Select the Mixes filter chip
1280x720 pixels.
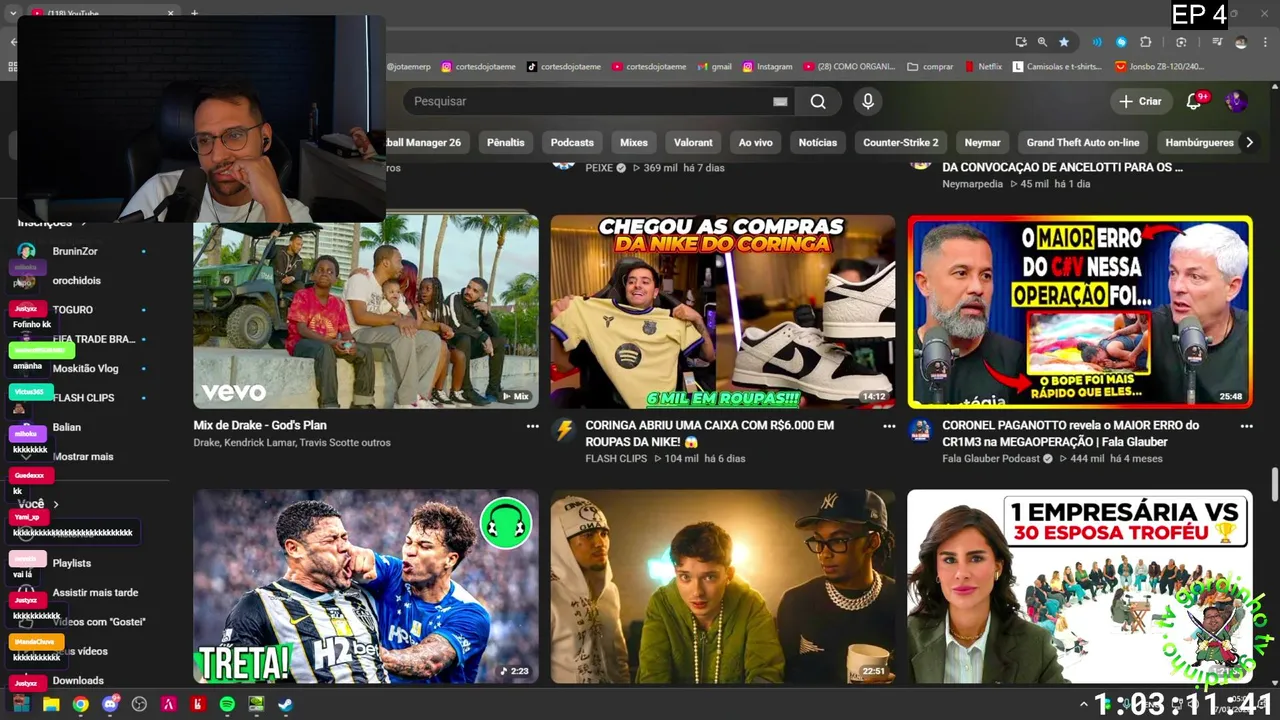[634, 142]
